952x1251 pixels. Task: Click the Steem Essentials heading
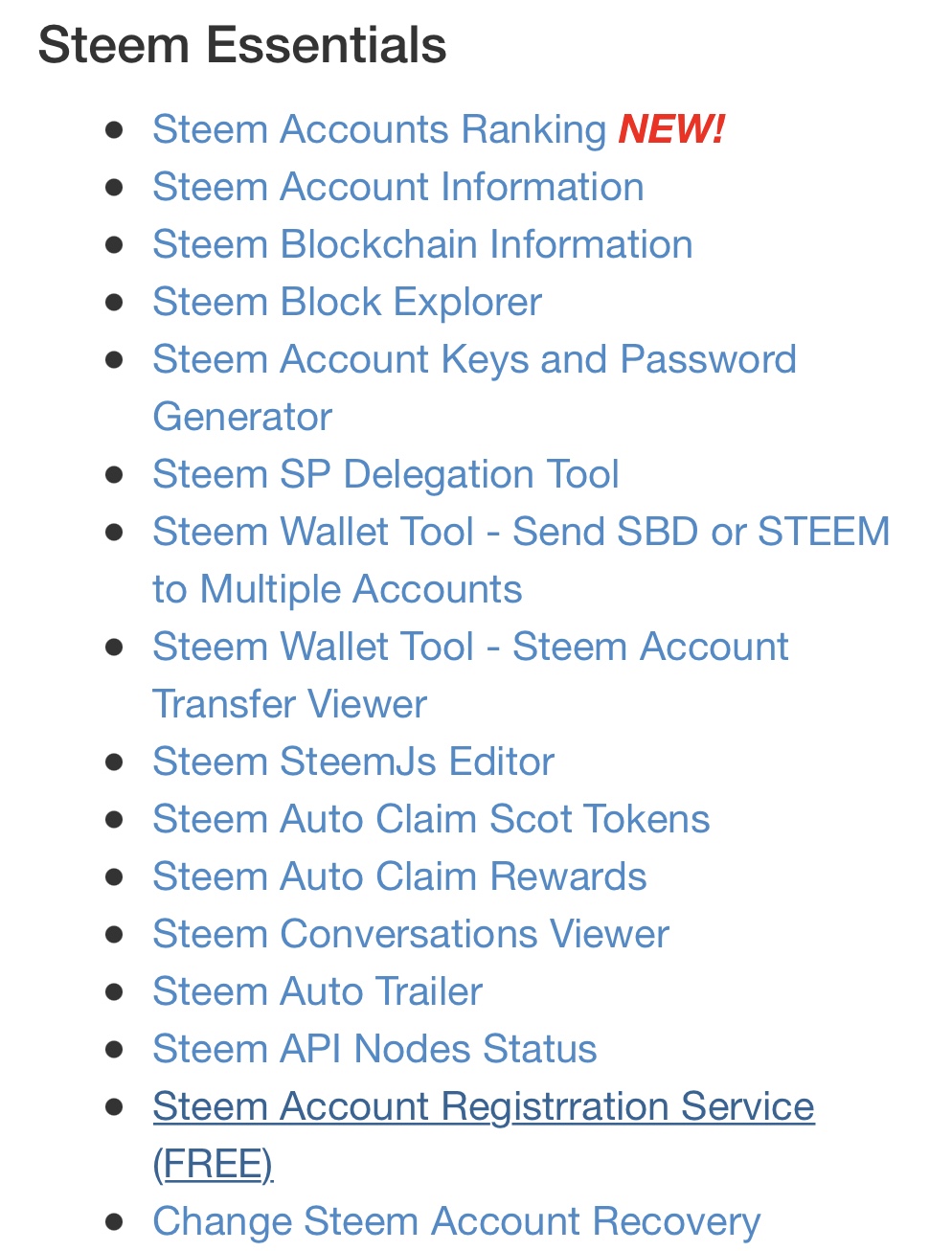click(242, 45)
